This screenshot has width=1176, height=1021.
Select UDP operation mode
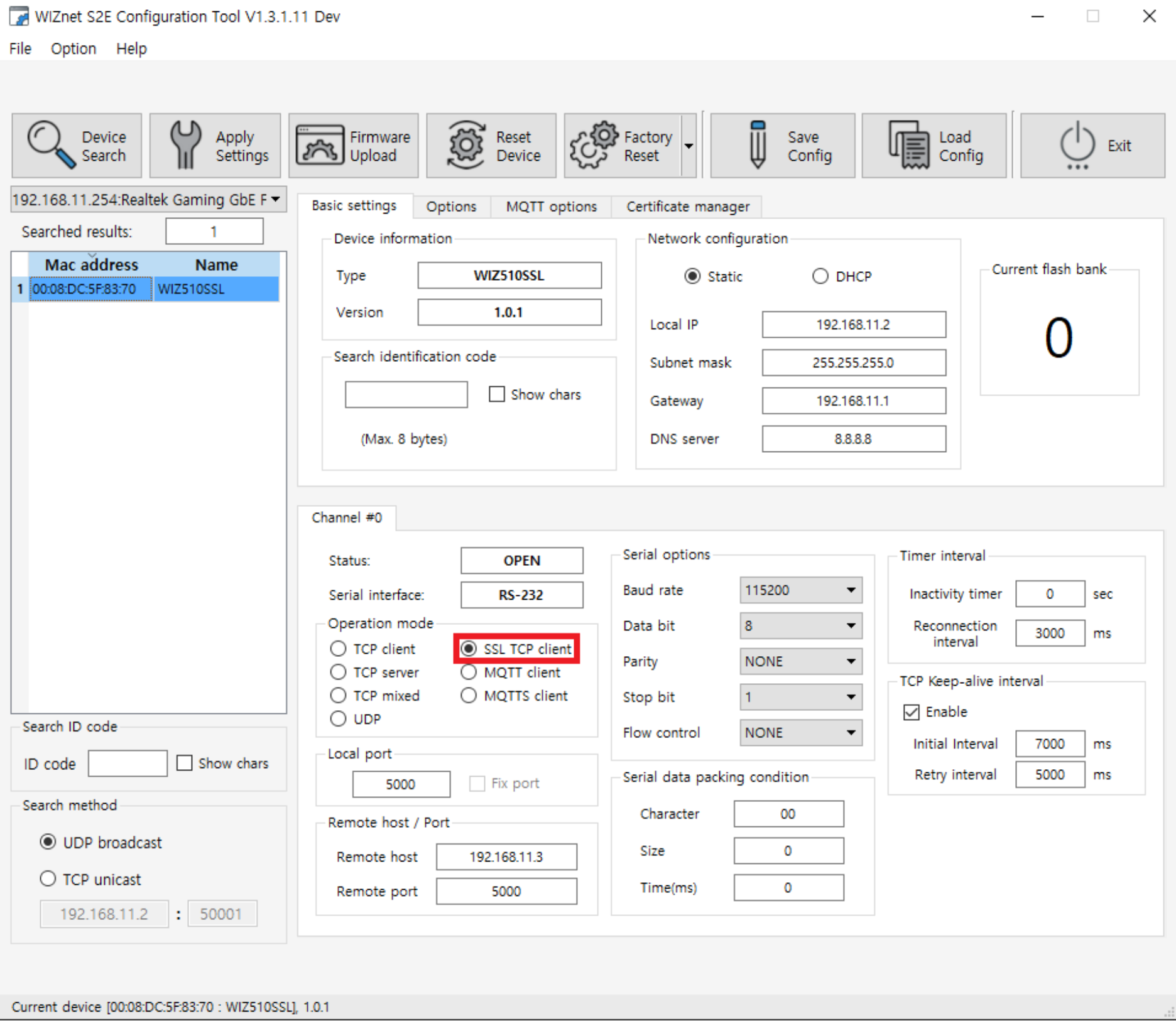[338, 719]
